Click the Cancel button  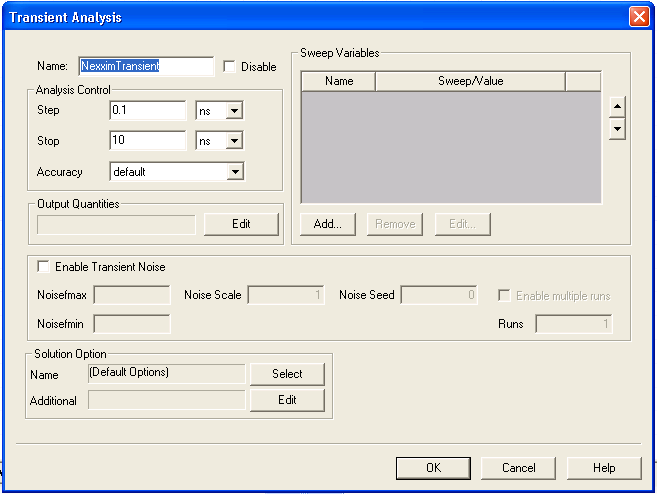(x=518, y=467)
